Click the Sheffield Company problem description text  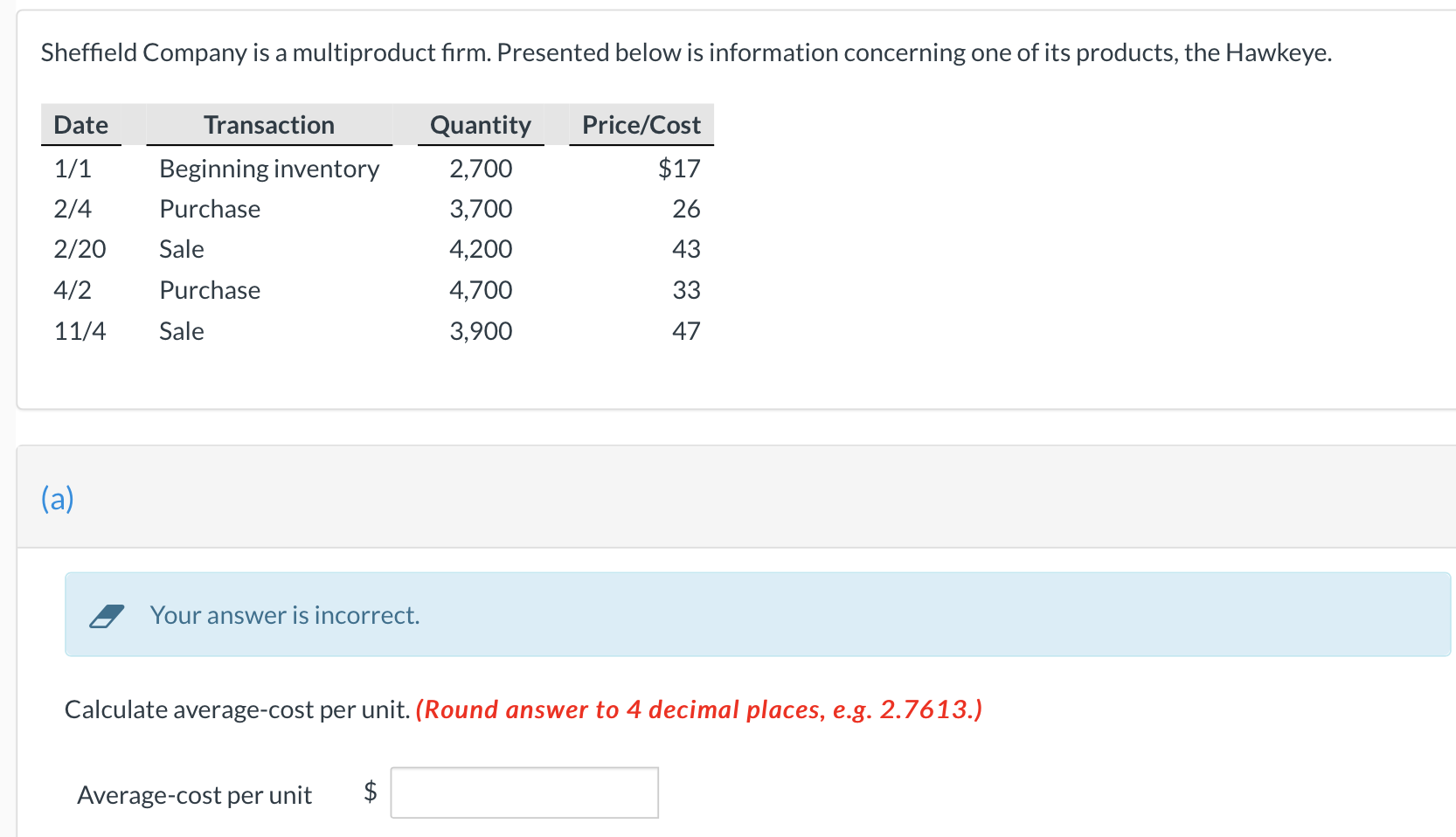[x=686, y=52]
